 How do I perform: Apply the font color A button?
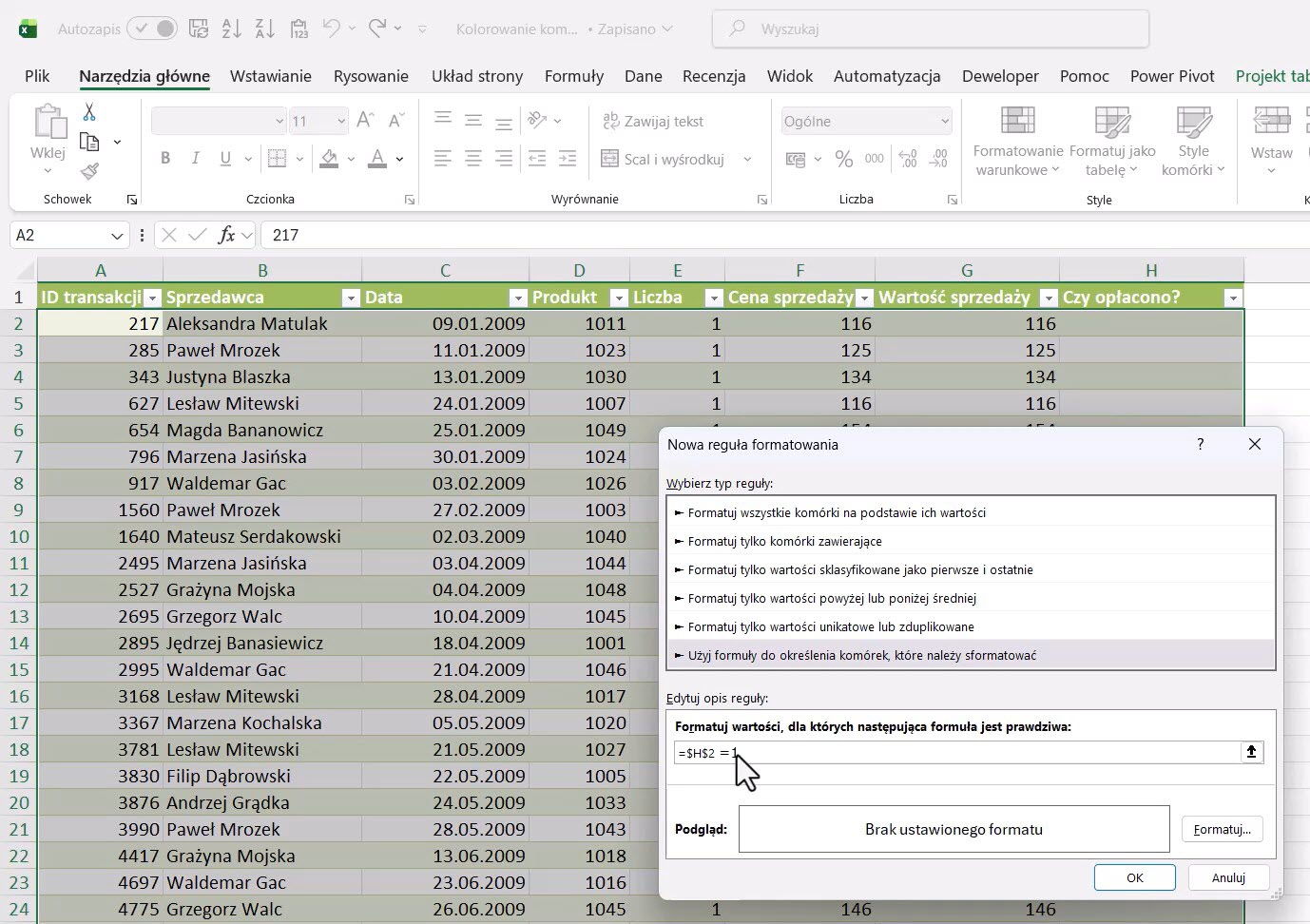coord(377,159)
